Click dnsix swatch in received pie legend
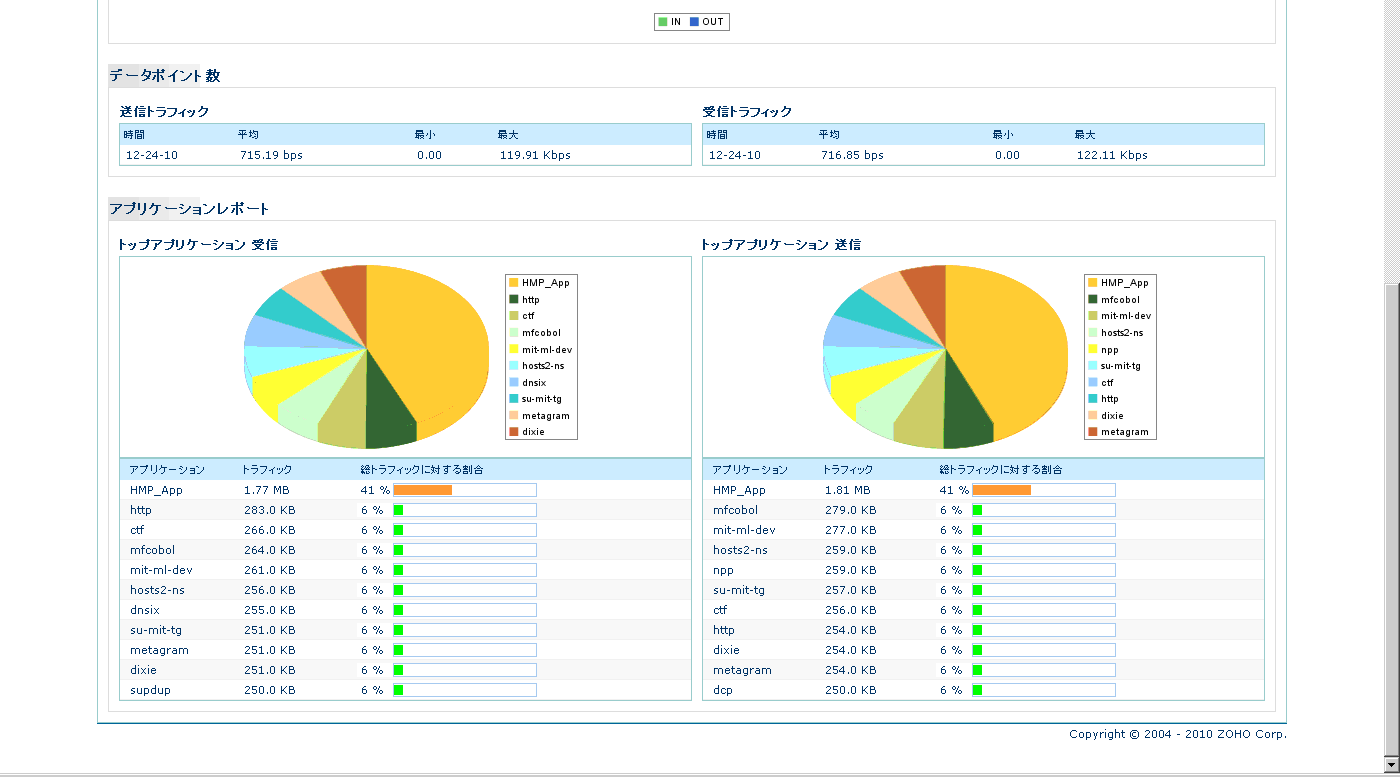Viewport: 1400px width, 777px height. [514, 382]
